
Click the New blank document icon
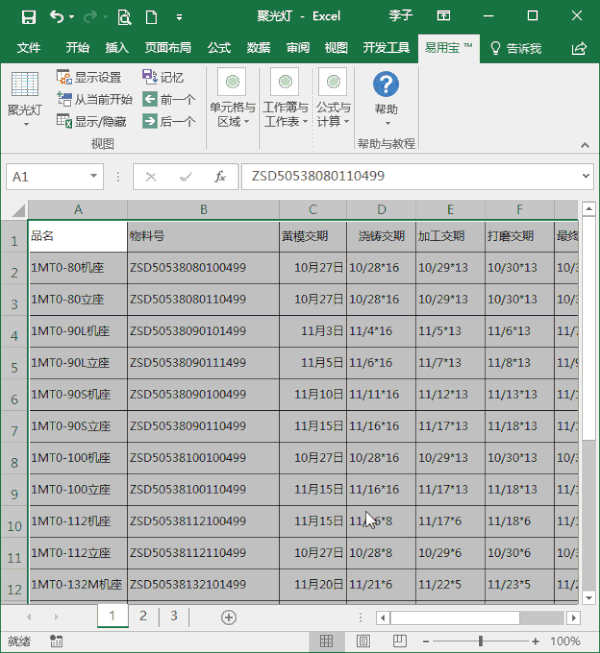(151, 17)
